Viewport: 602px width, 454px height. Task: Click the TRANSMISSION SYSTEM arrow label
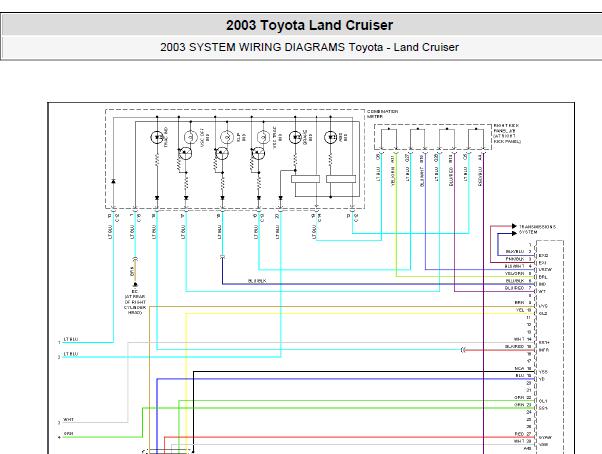click(537, 229)
